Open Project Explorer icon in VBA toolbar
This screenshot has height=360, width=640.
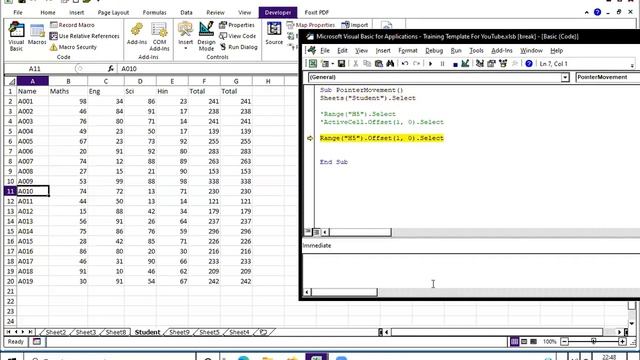coord(480,64)
